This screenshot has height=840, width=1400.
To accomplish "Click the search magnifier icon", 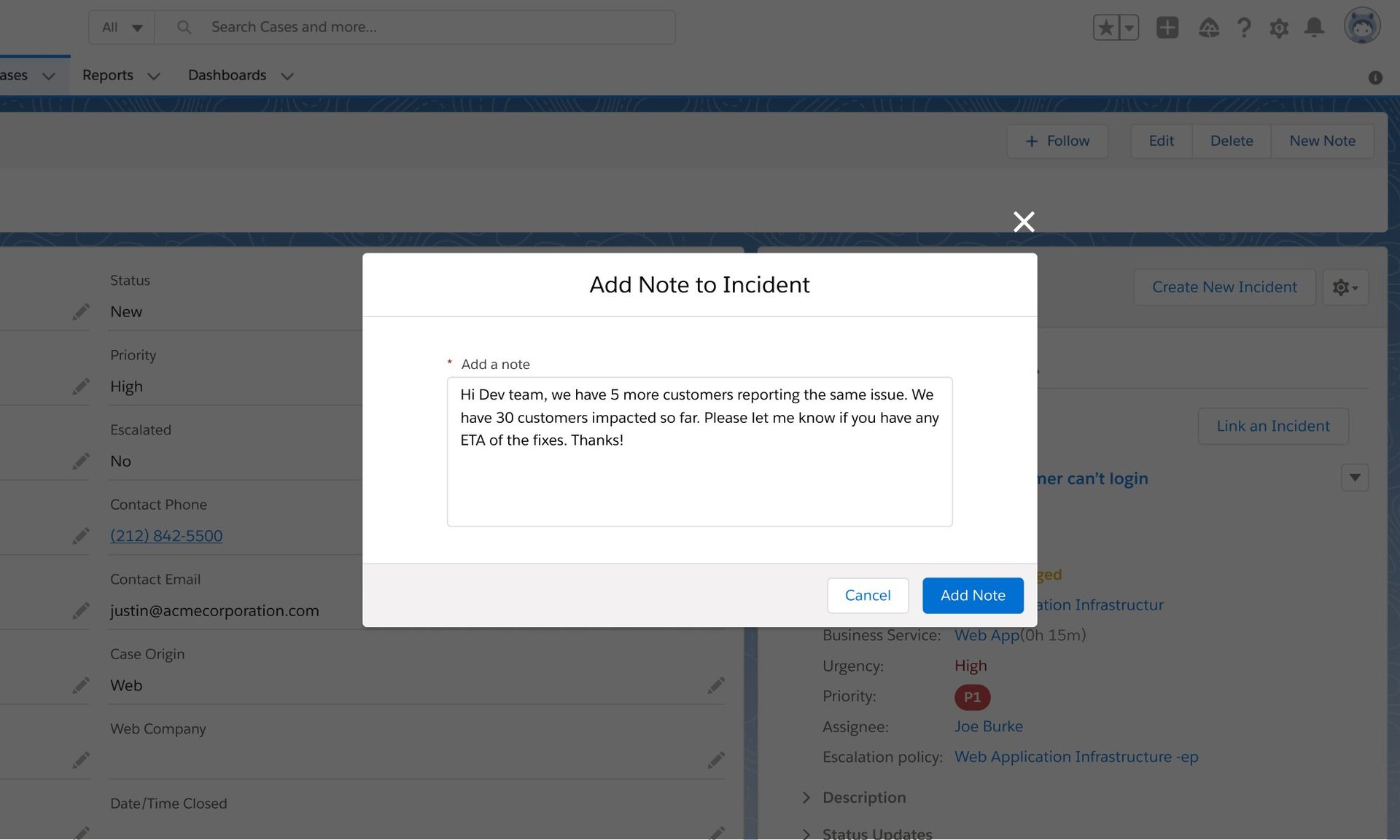I will point(183,26).
